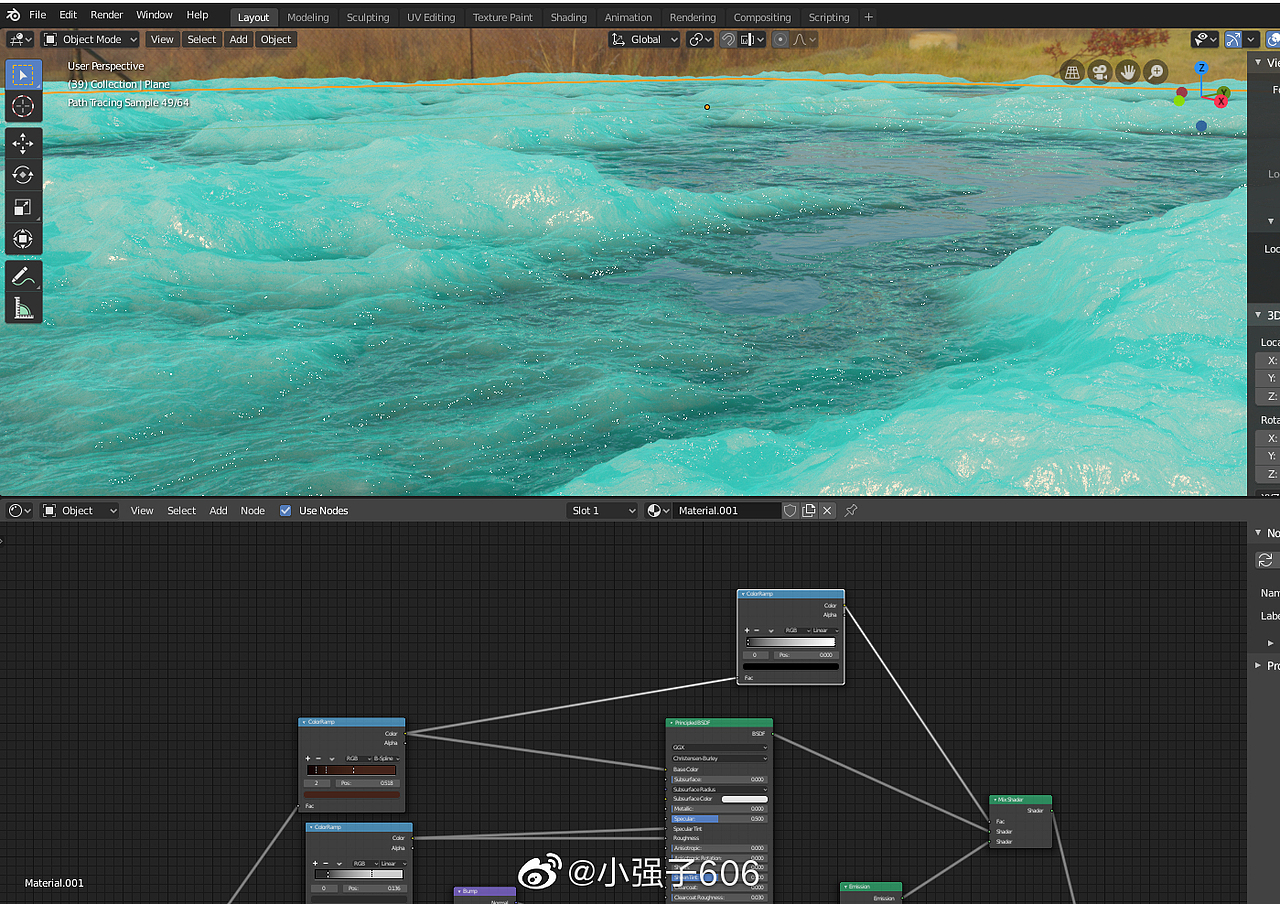Click the hand pan viewport icon
The width and height of the screenshot is (1280, 904).
click(1127, 71)
